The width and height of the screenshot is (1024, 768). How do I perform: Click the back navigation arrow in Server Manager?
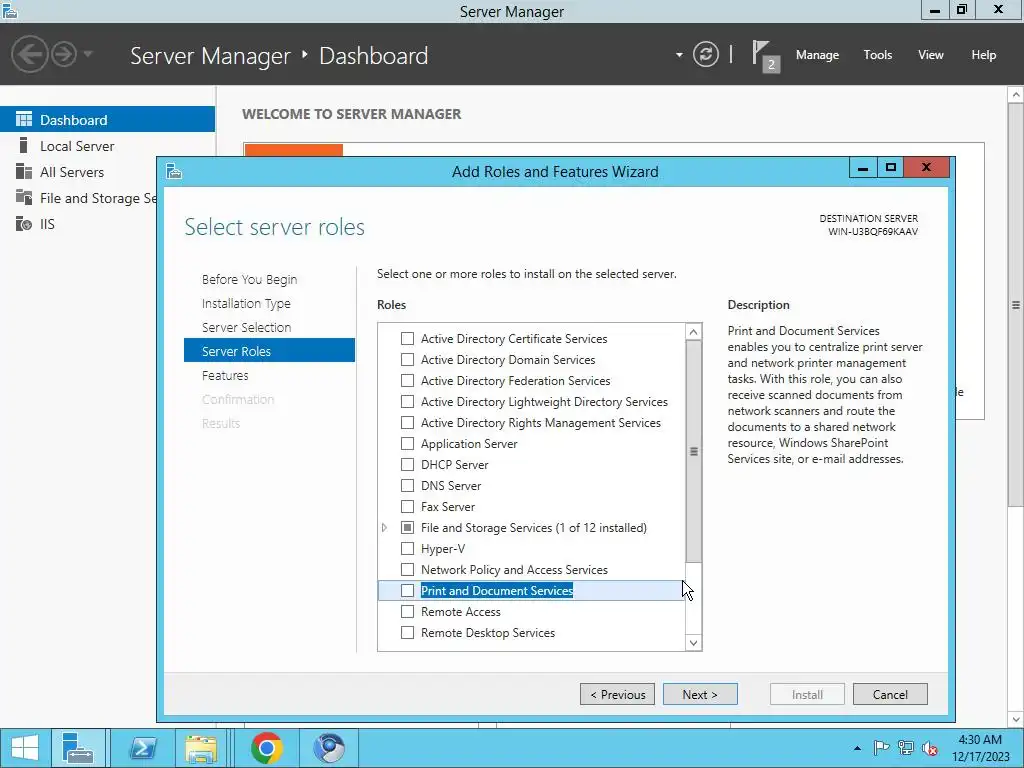tap(29, 54)
